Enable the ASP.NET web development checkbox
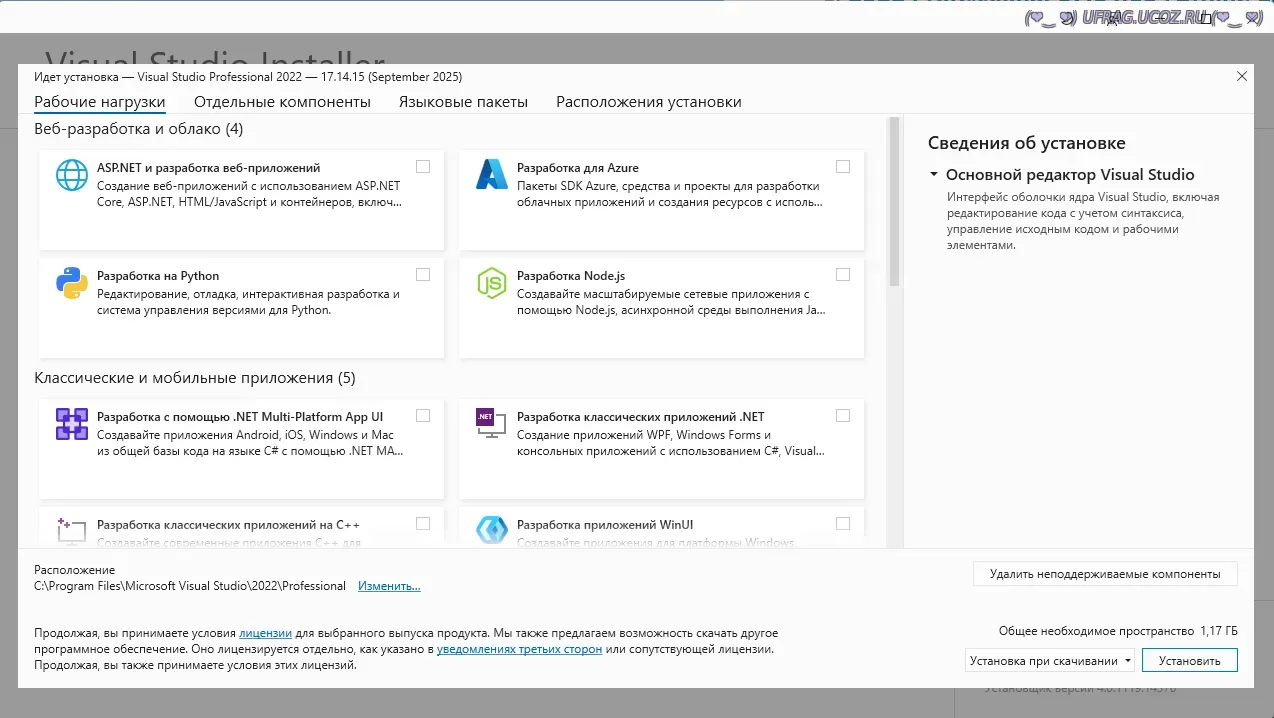The image size is (1274, 718). pos(423,167)
